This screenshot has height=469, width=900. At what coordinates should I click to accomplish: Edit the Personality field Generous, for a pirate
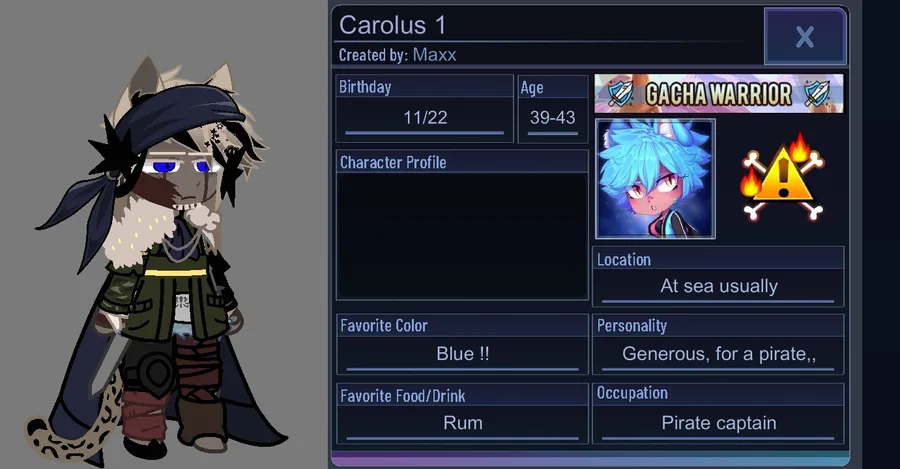(x=719, y=354)
